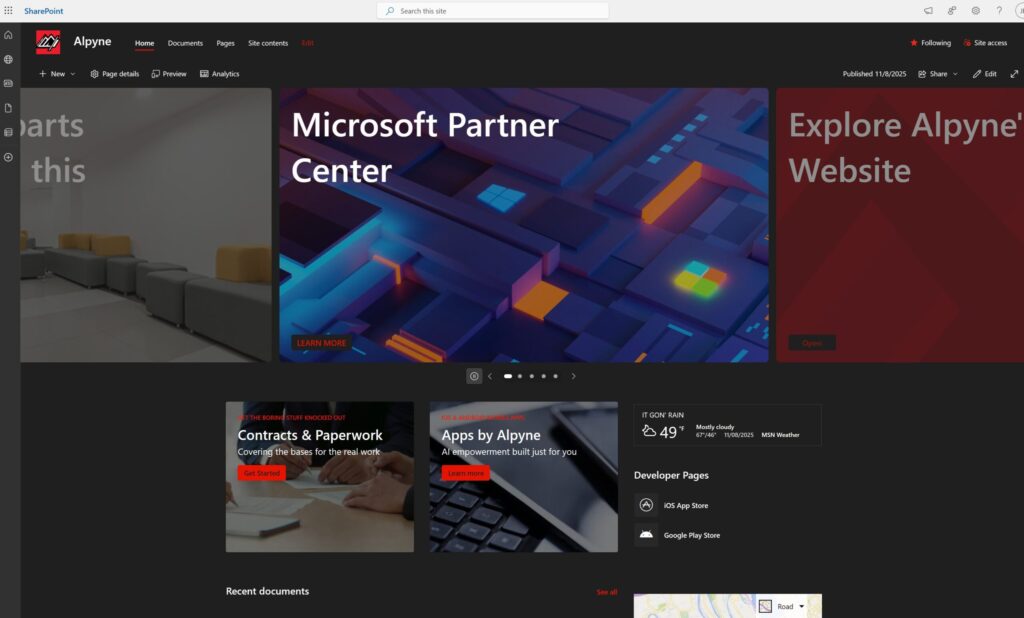Open My files from the left app bar
This screenshot has width=1024, height=618.
coord(8,107)
